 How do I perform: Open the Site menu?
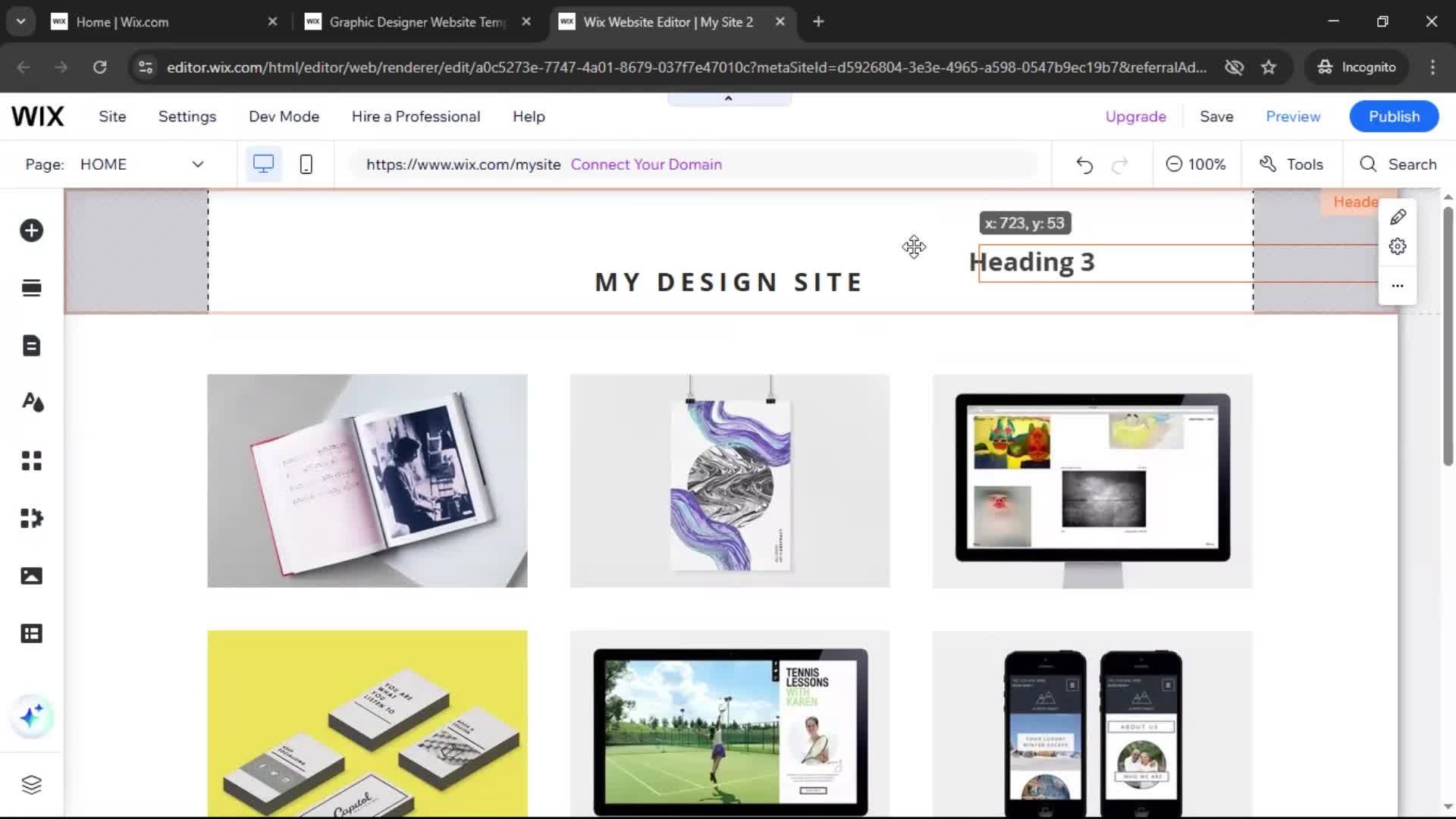112,117
